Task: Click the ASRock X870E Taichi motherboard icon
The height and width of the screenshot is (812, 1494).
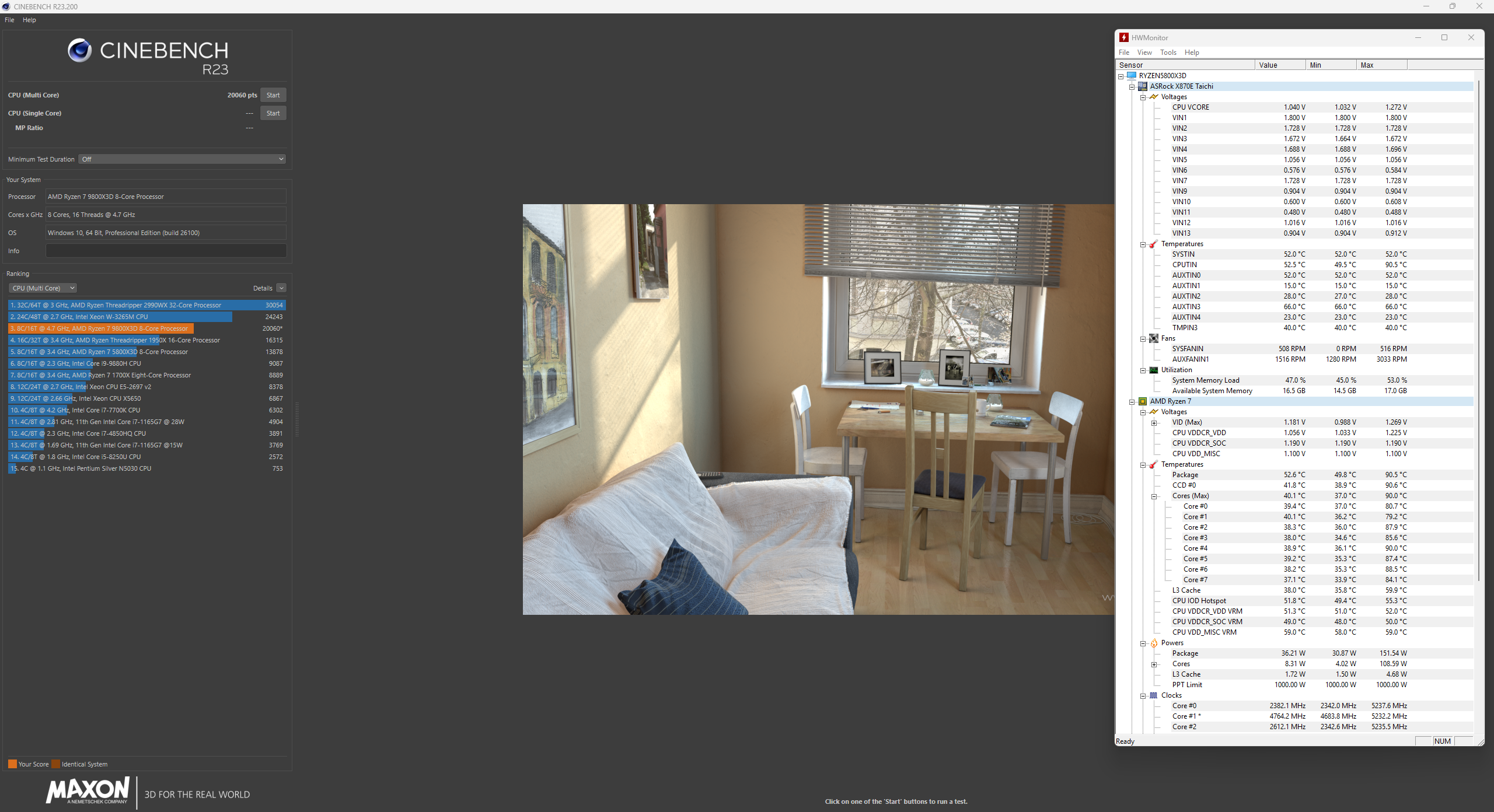Action: [1143, 86]
